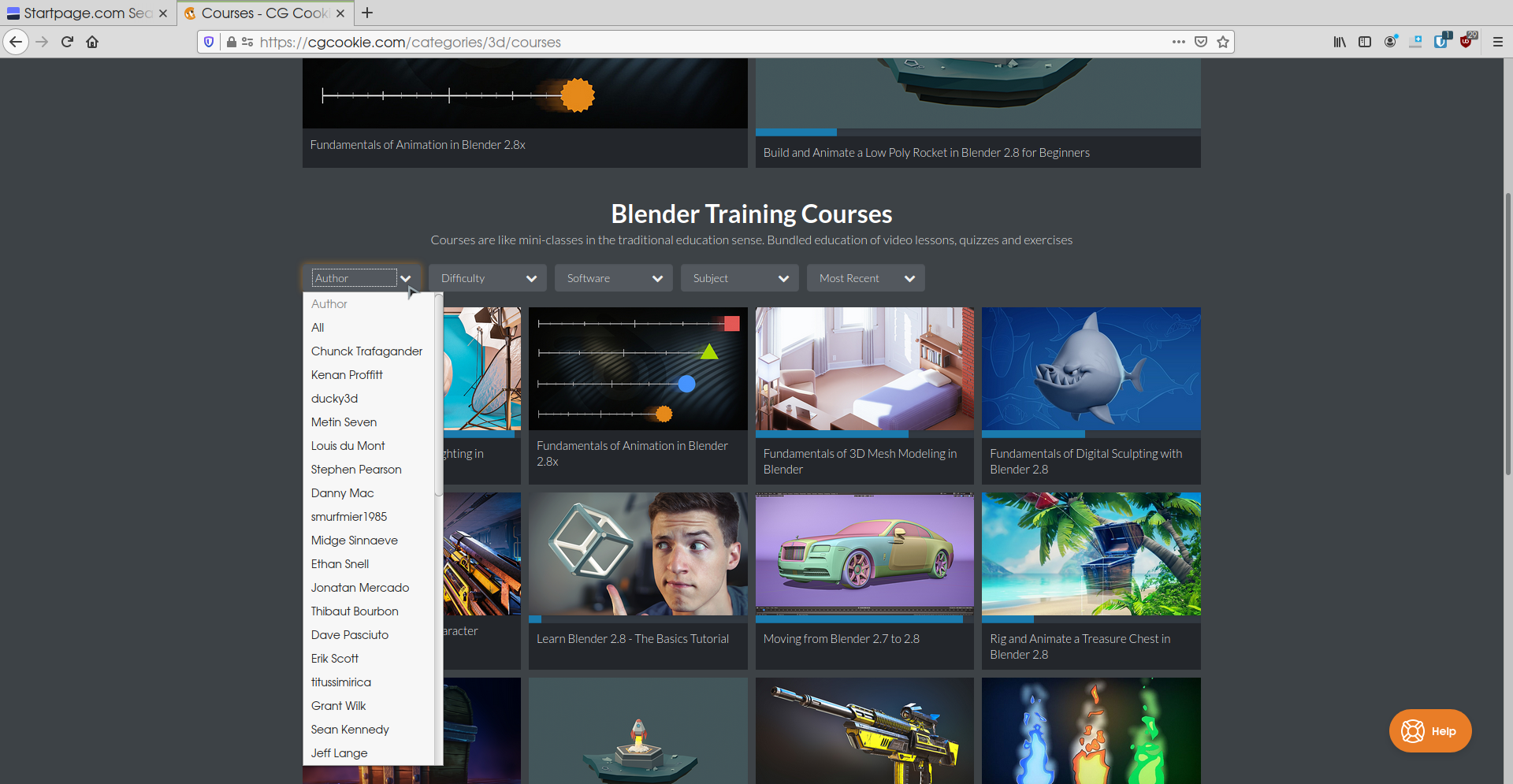Open the shark Digital Sculpting course thumbnail

point(1091,369)
